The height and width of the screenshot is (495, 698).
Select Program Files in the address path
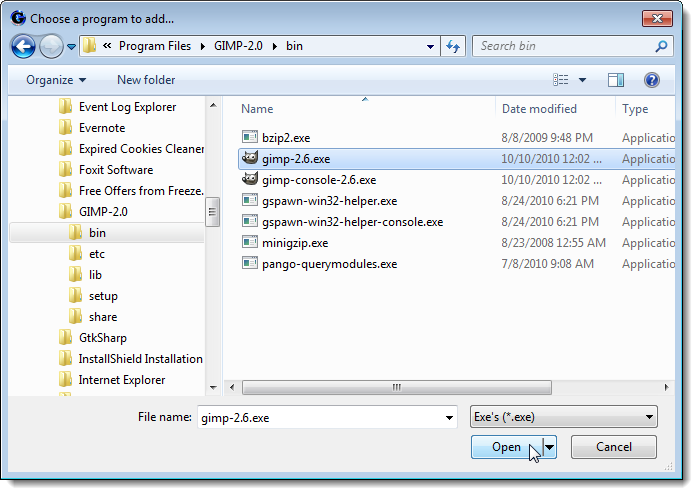pyautogui.click(x=154, y=46)
